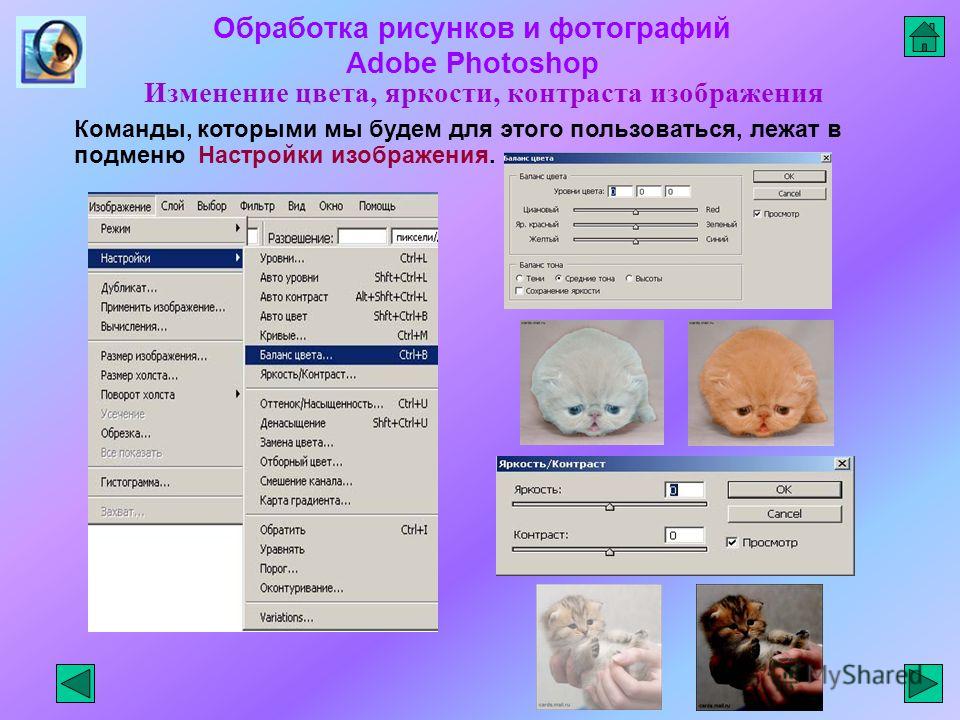Enable Сохранение яркости checkbox
Screen dimensions: 960x720
[519, 291]
